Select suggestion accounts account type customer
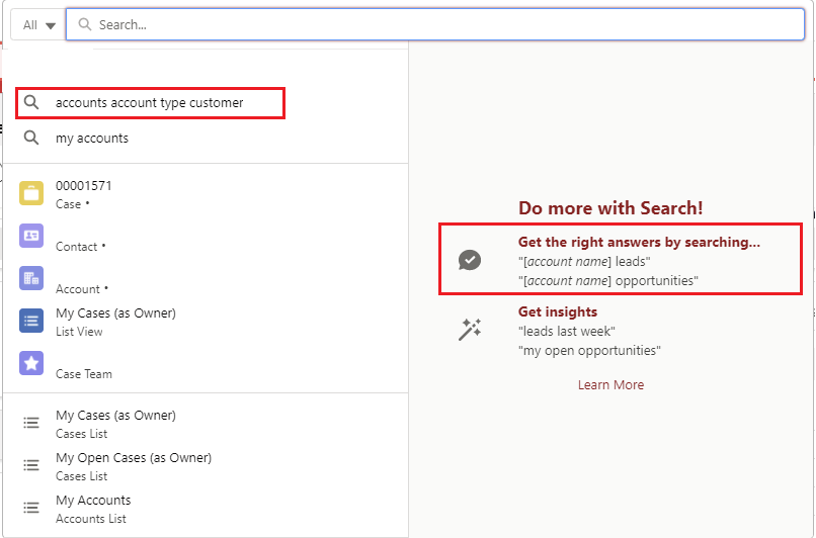816x538 pixels. (x=150, y=103)
